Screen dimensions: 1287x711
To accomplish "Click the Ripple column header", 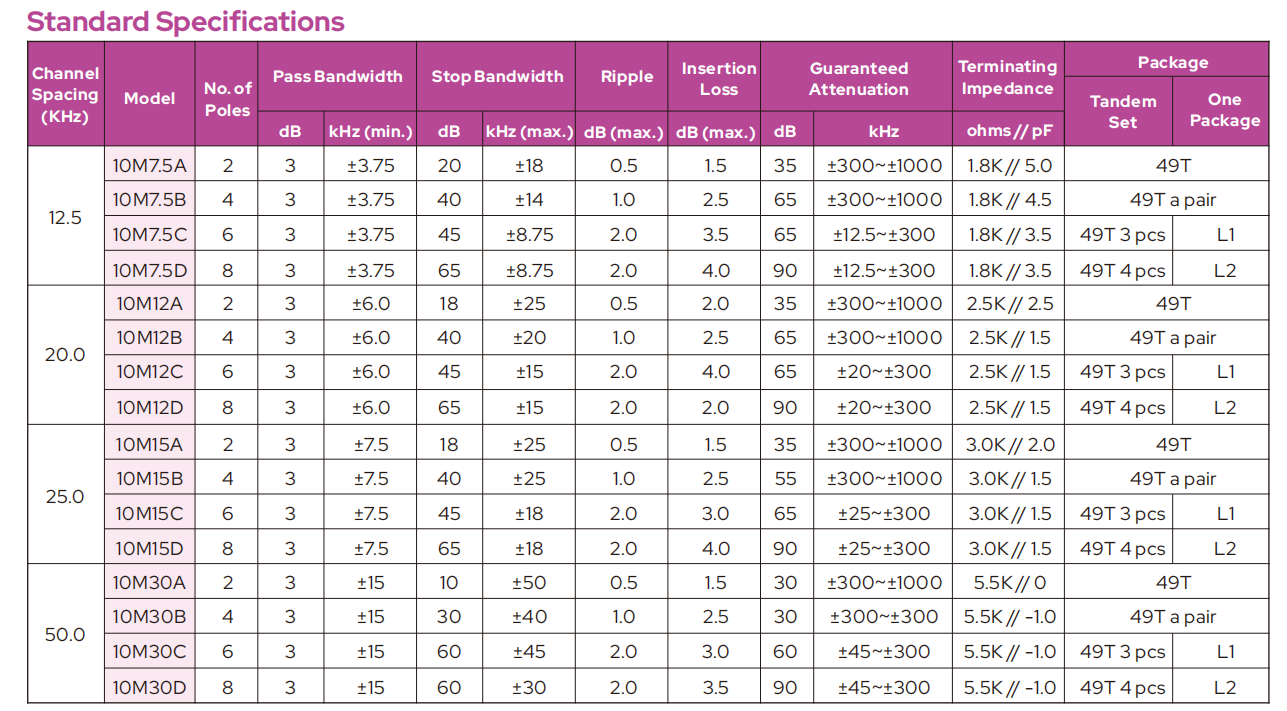I will [x=627, y=77].
